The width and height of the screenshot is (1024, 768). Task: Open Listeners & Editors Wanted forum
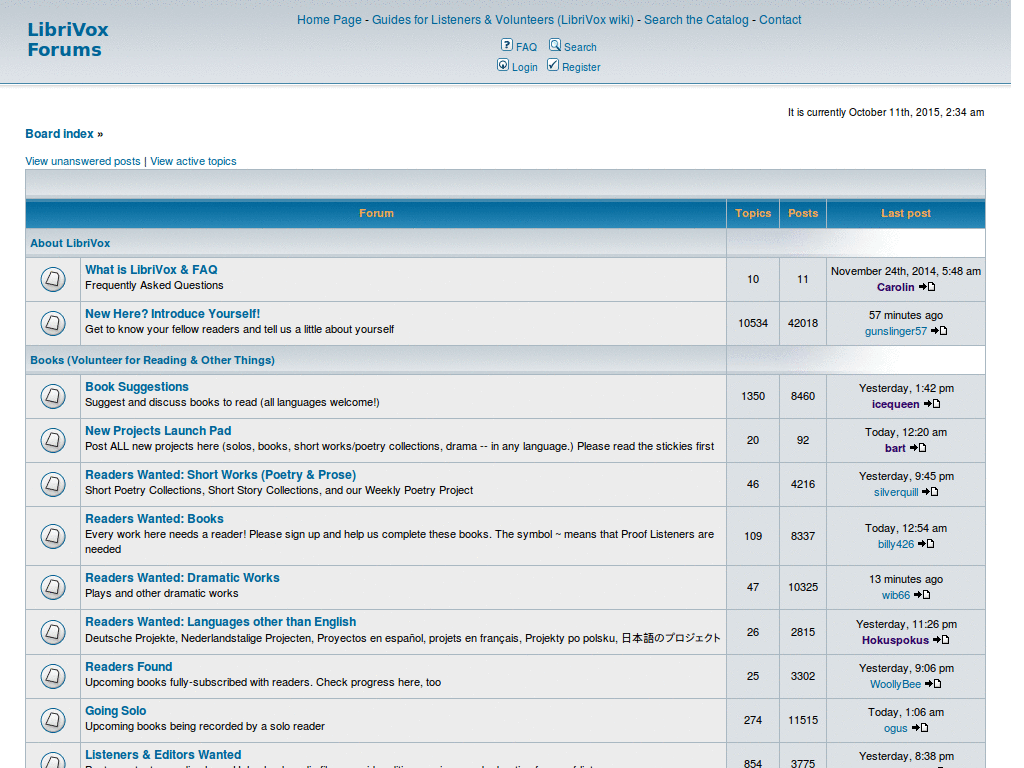[163, 754]
